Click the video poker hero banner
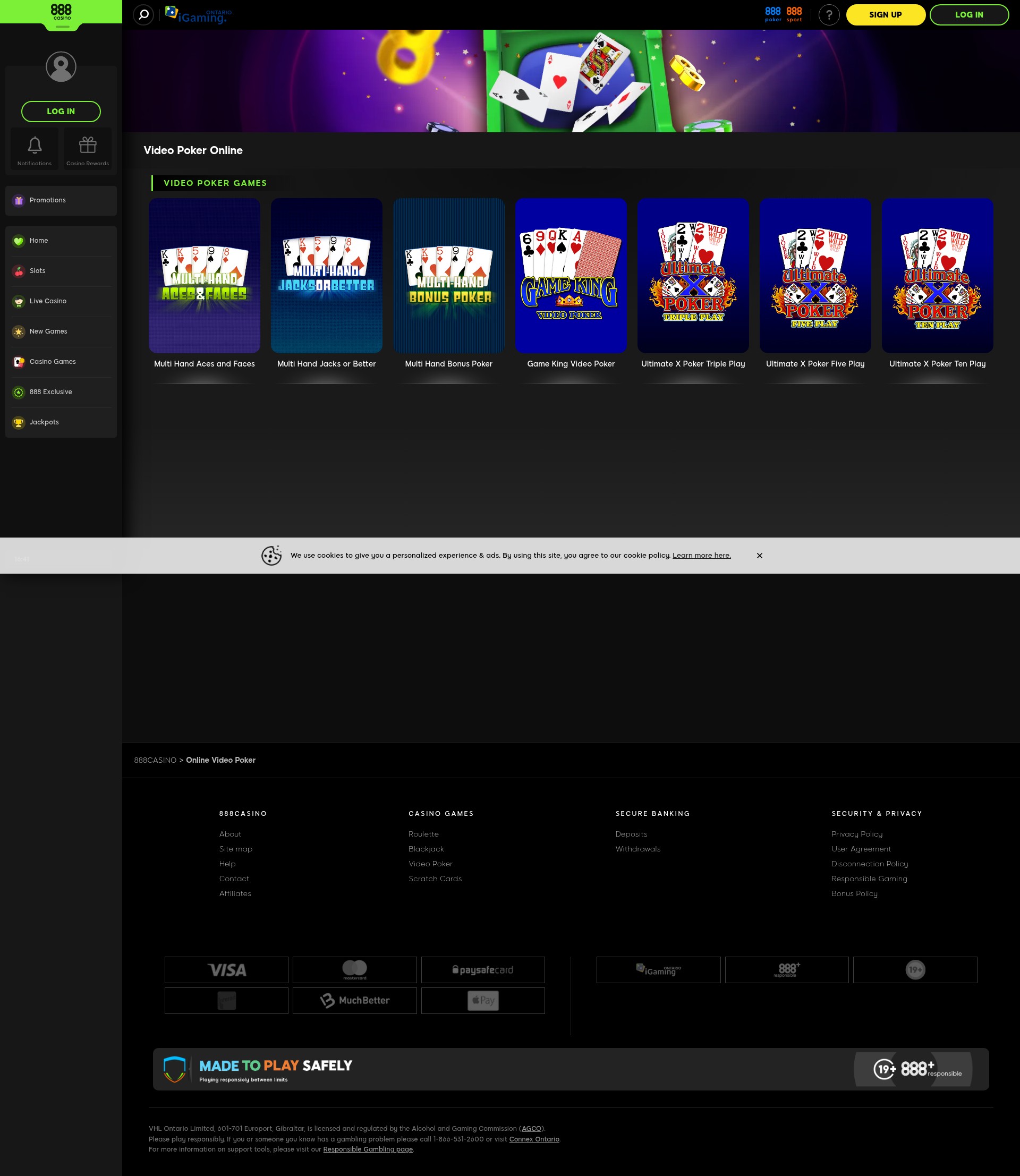The height and width of the screenshot is (1176, 1020). pos(571,81)
